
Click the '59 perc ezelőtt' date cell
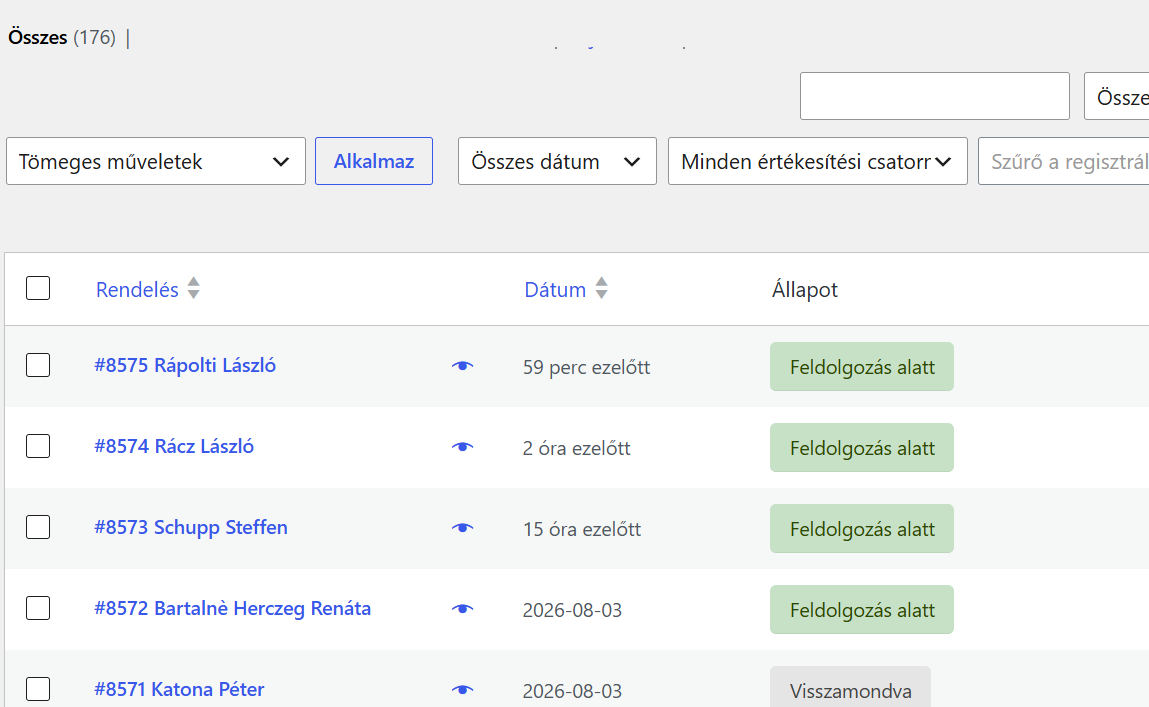click(x=586, y=367)
